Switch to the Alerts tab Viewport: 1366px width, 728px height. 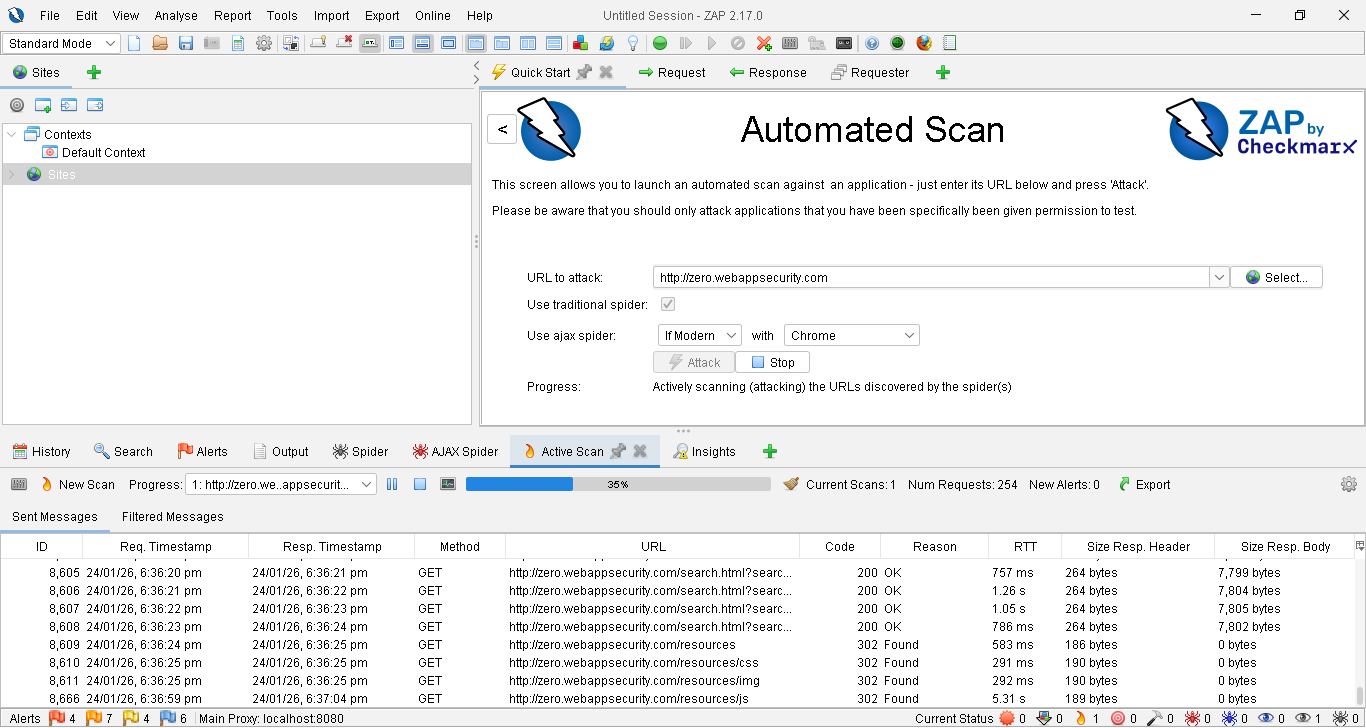point(202,451)
